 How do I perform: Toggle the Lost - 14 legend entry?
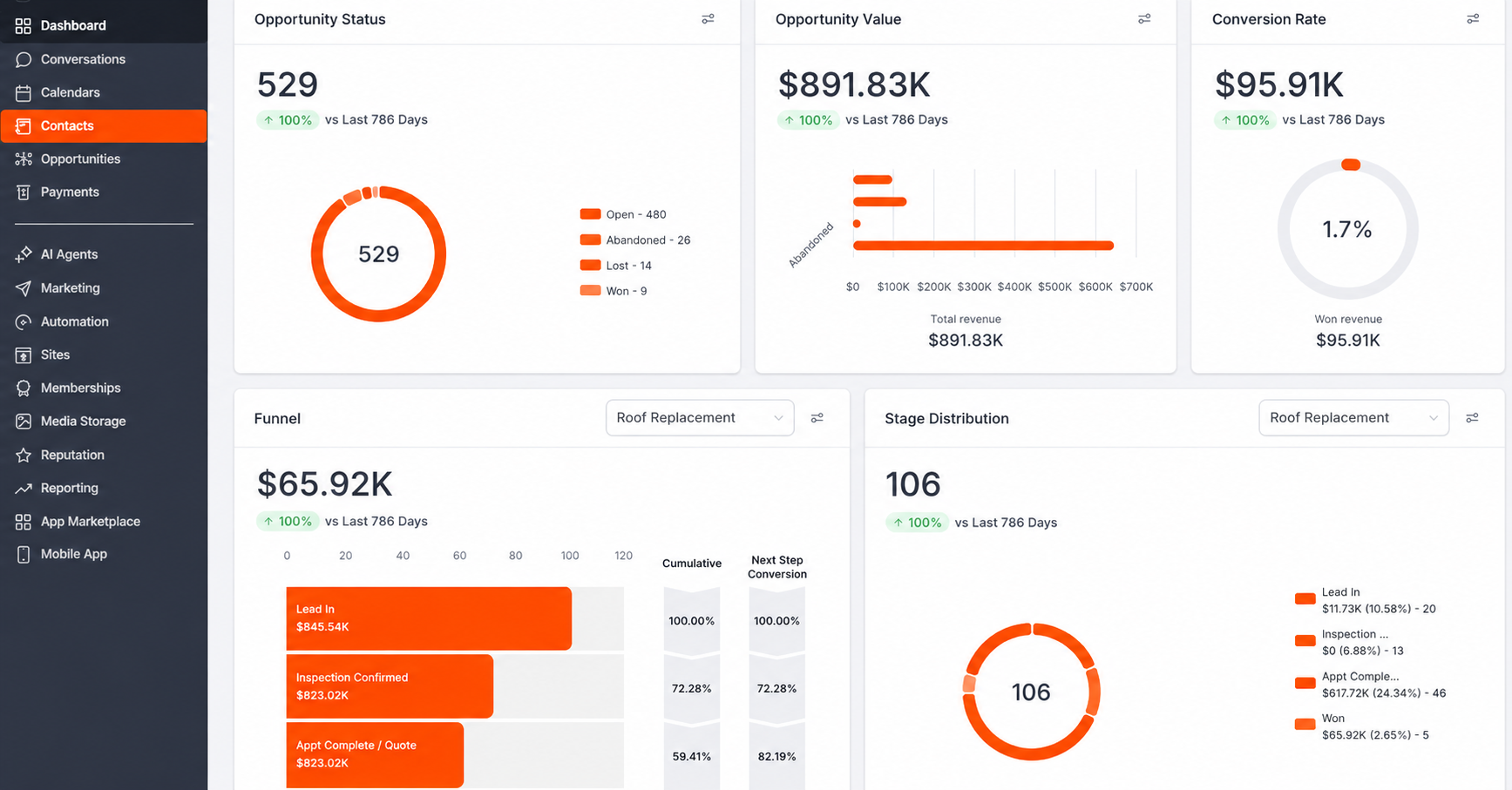click(616, 265)
